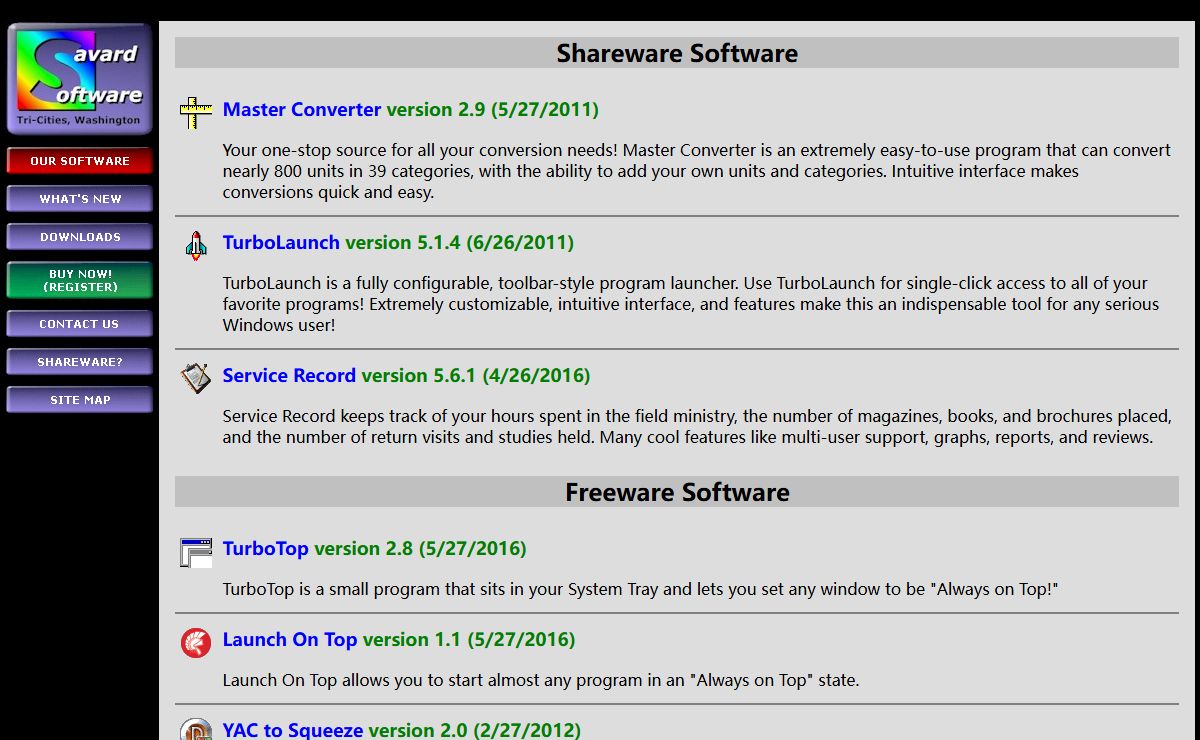Open the Shareware? info page
The height and width of the screenshot is (740, 1200).
pyautogui.click(x=80, y=362)
